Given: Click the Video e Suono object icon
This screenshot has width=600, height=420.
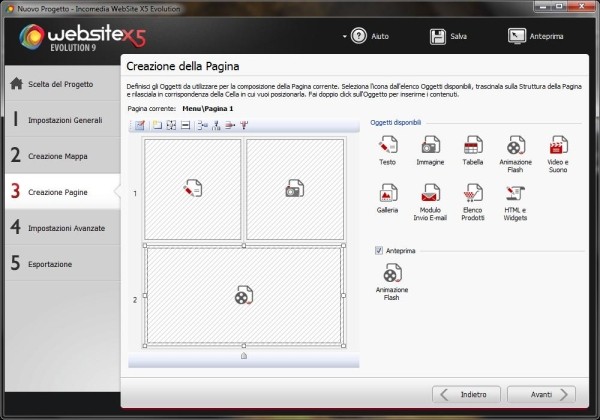Looking at the screenshot, I should (x=558, y=145).
